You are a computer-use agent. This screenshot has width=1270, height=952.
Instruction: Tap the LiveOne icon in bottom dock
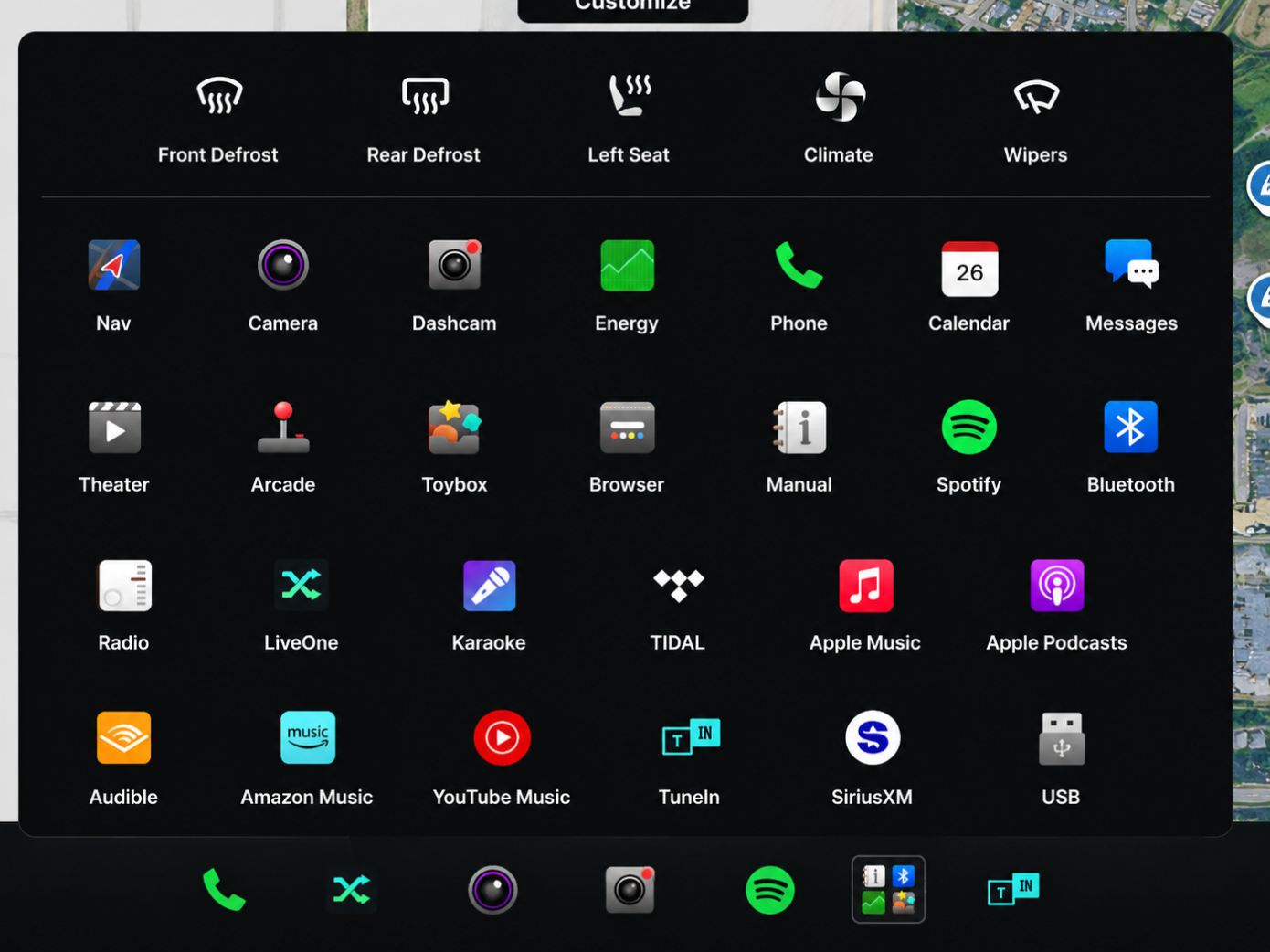352,890
